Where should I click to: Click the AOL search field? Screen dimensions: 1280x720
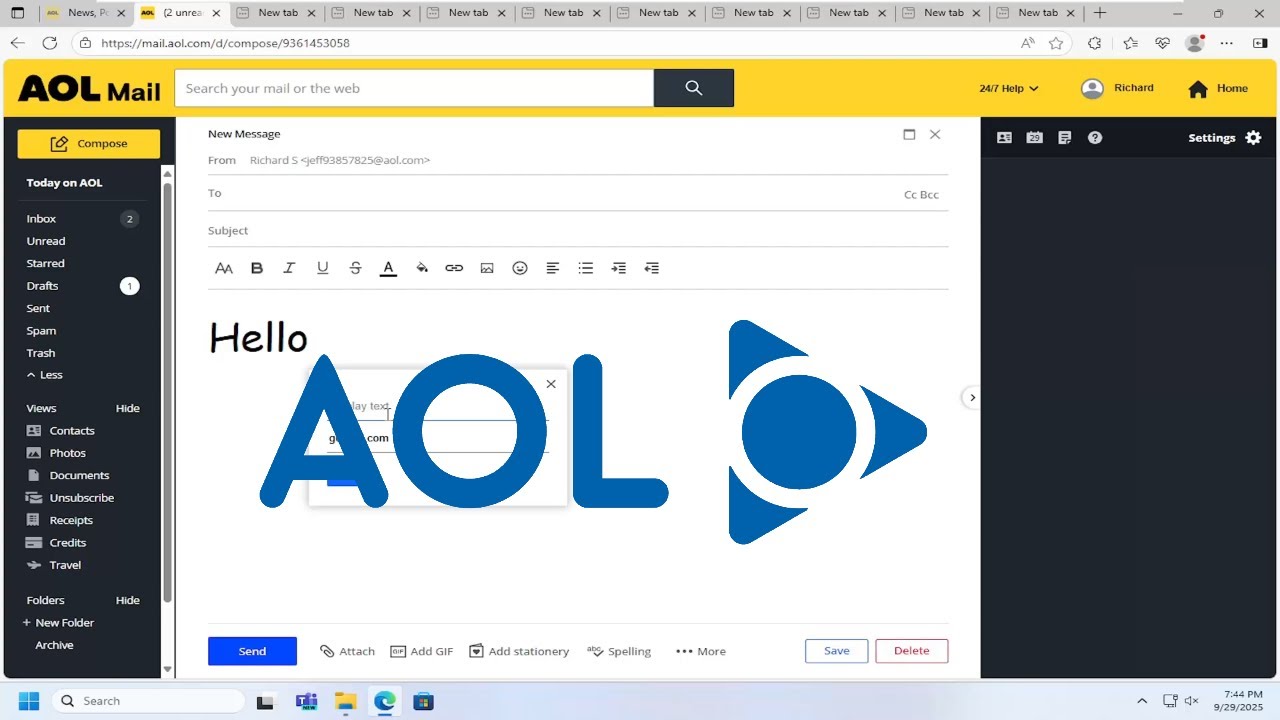[414, 88]
